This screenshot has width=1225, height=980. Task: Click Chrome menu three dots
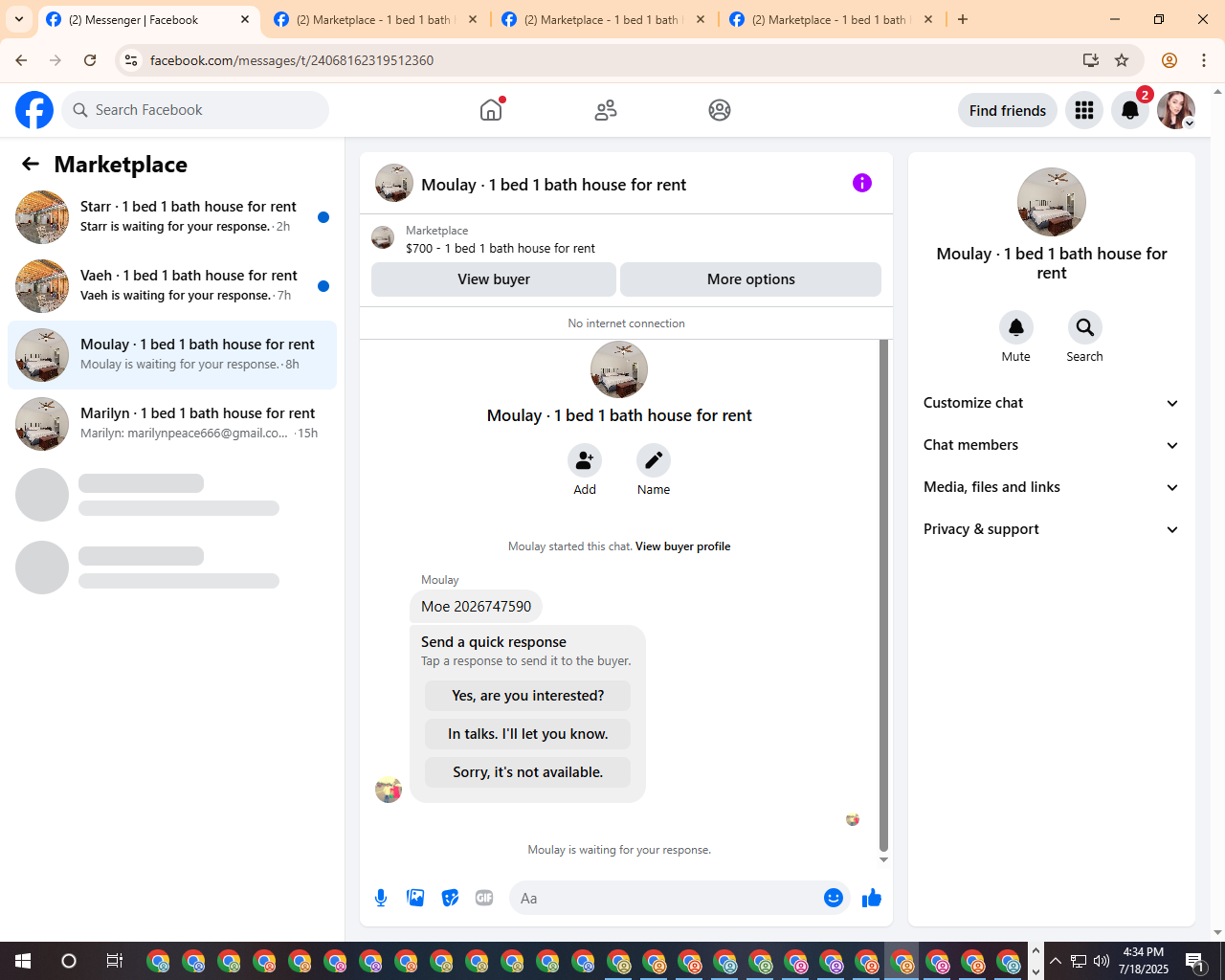(x=1205, y=60)
